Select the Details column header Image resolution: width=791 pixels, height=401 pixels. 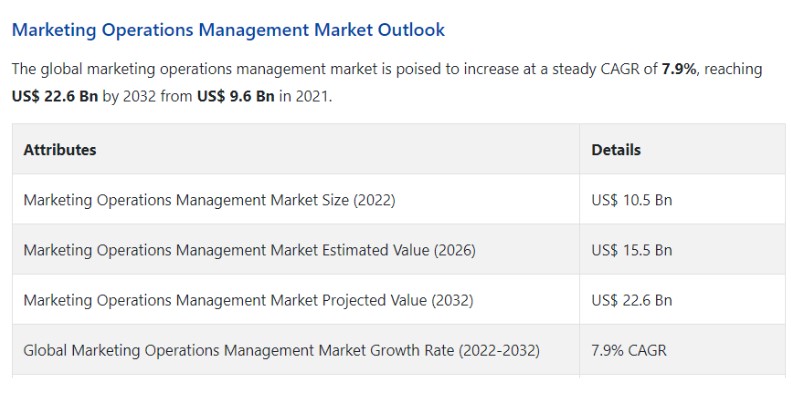click(616, 150)
